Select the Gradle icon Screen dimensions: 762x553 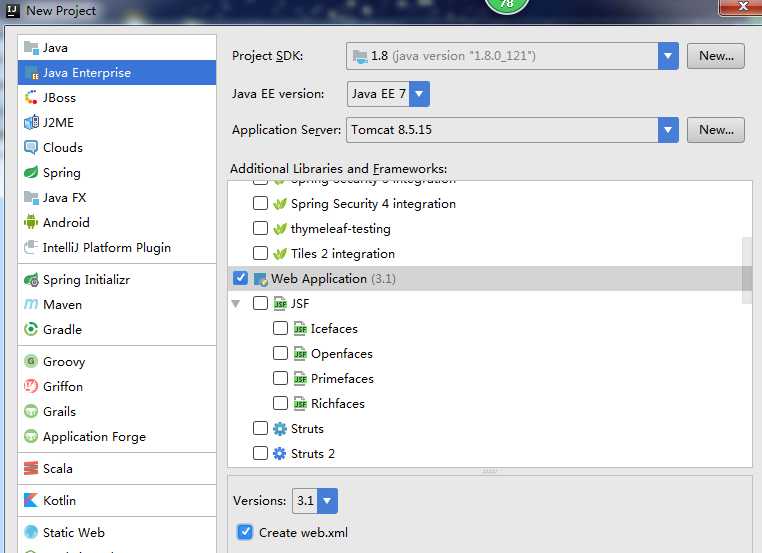pyautogui.click(x=31, y=329)
